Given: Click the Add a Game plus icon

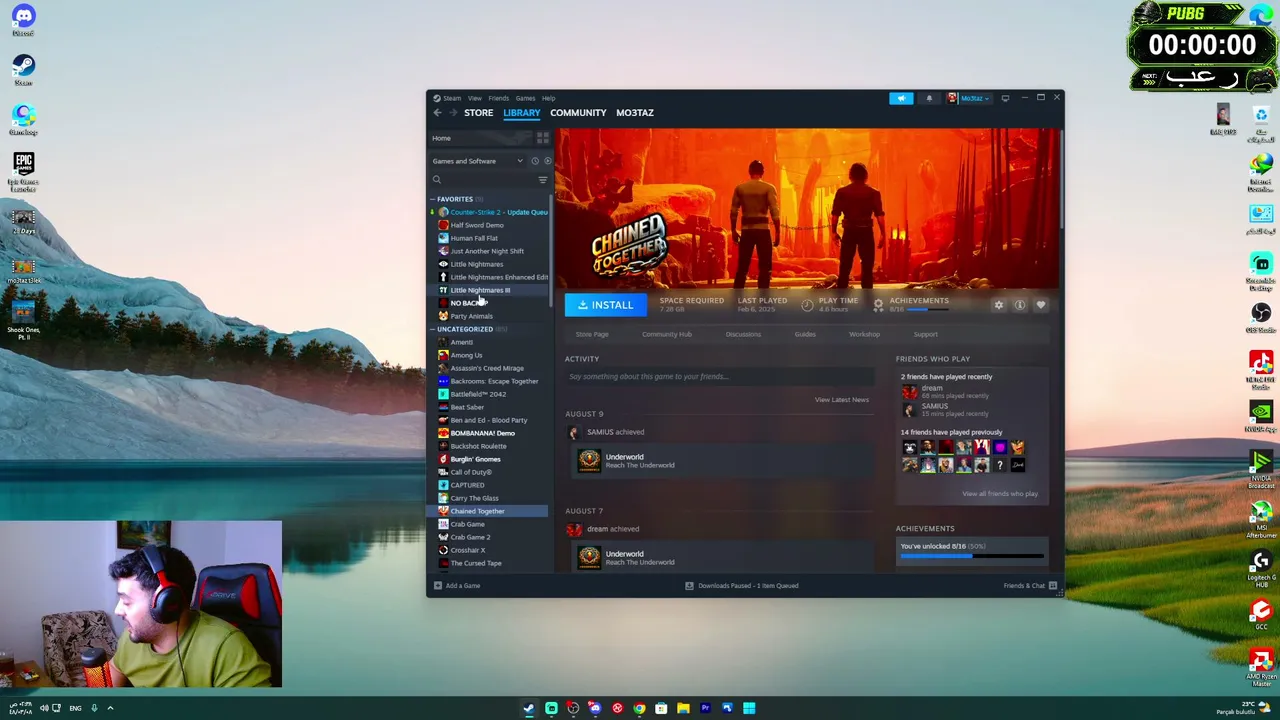Looking at the screenshot, I should click(x=437, y=586).
